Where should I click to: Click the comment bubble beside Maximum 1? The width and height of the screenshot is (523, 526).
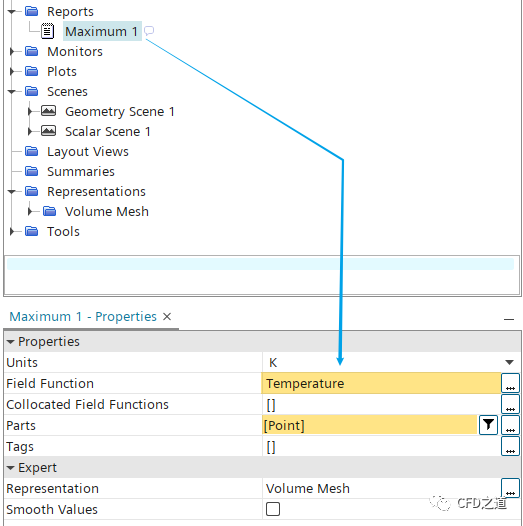pos(149,31)
